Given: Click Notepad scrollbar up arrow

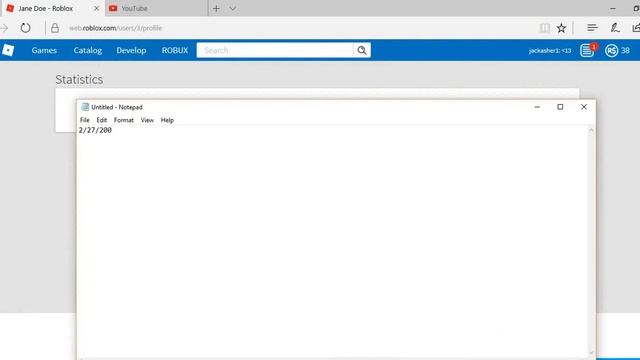Looking at the screenshot, I should [591, 130].
